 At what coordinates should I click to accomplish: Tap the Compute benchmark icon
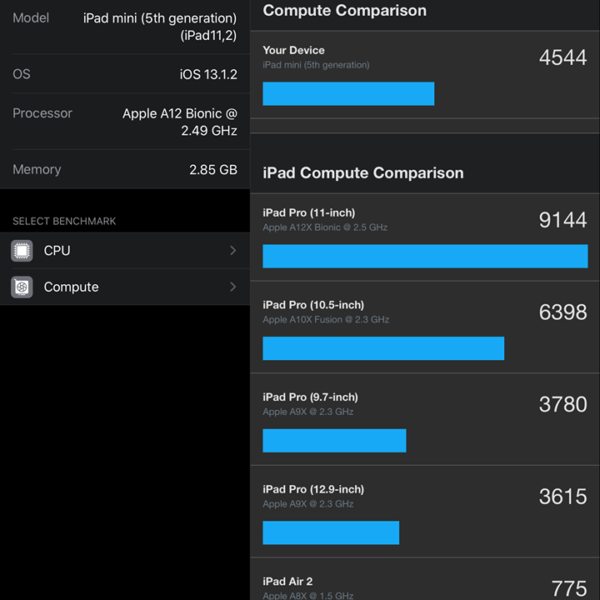22,287
